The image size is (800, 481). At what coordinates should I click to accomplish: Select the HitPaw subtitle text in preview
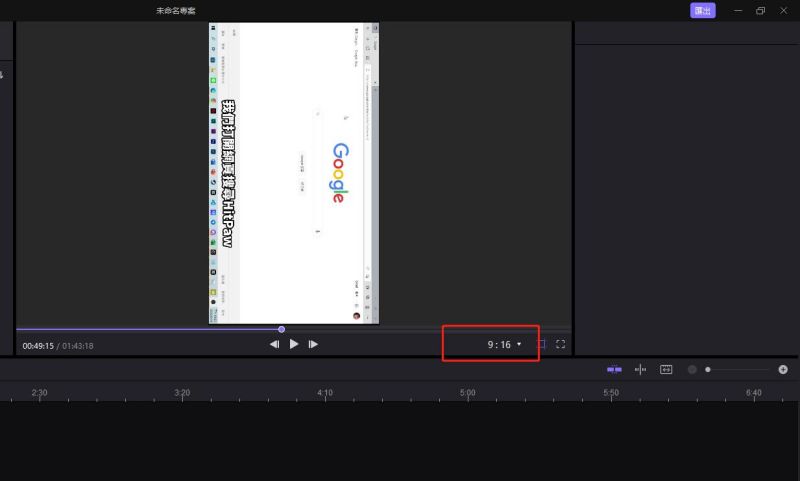[229, 173]
